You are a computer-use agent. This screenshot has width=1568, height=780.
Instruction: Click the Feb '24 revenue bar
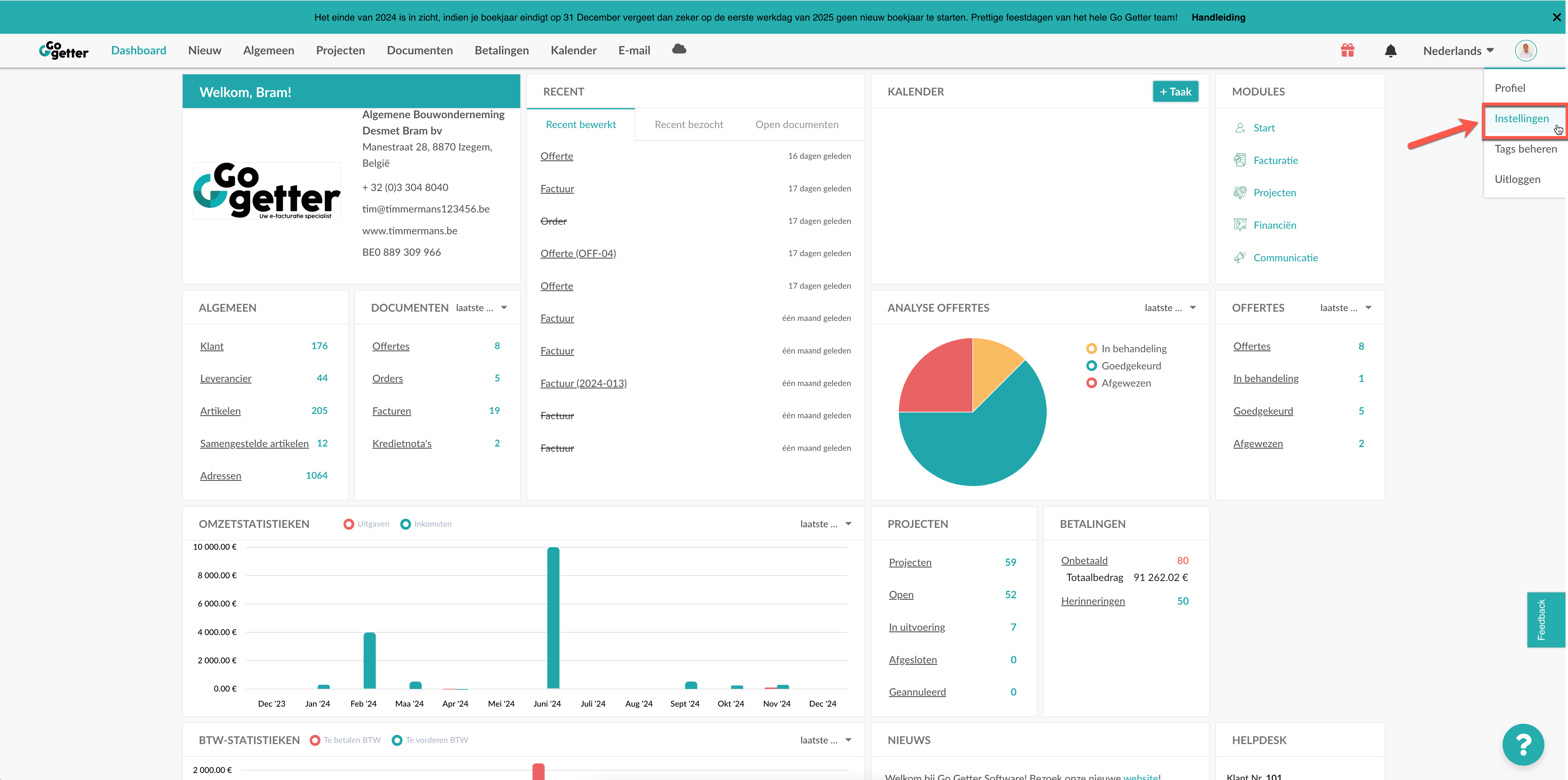(x=370, y=661)
